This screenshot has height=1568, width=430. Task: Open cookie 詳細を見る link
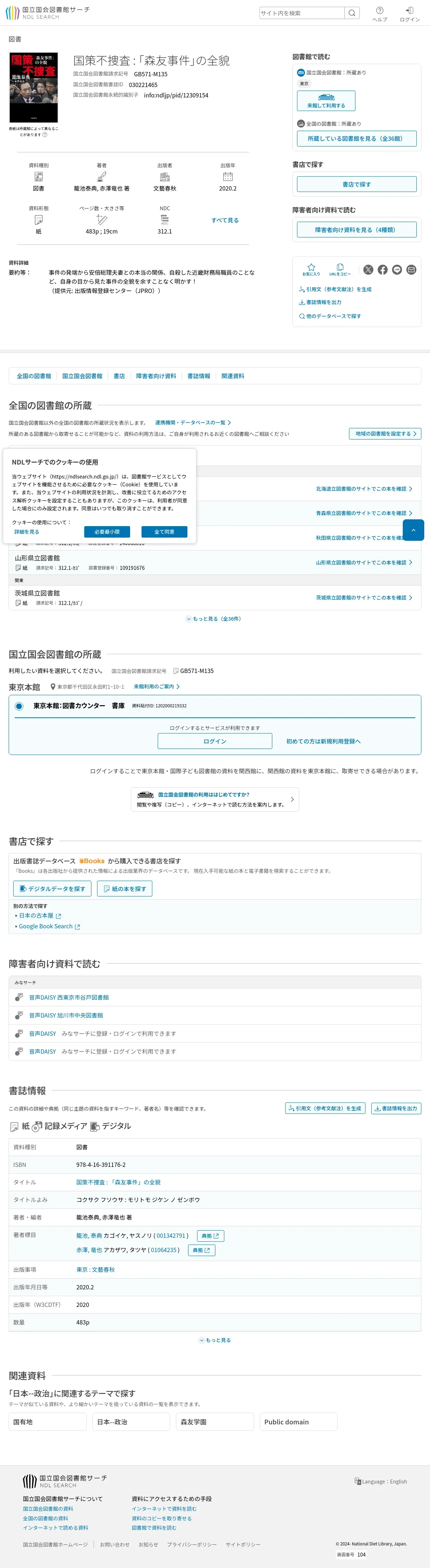(27, 532)
